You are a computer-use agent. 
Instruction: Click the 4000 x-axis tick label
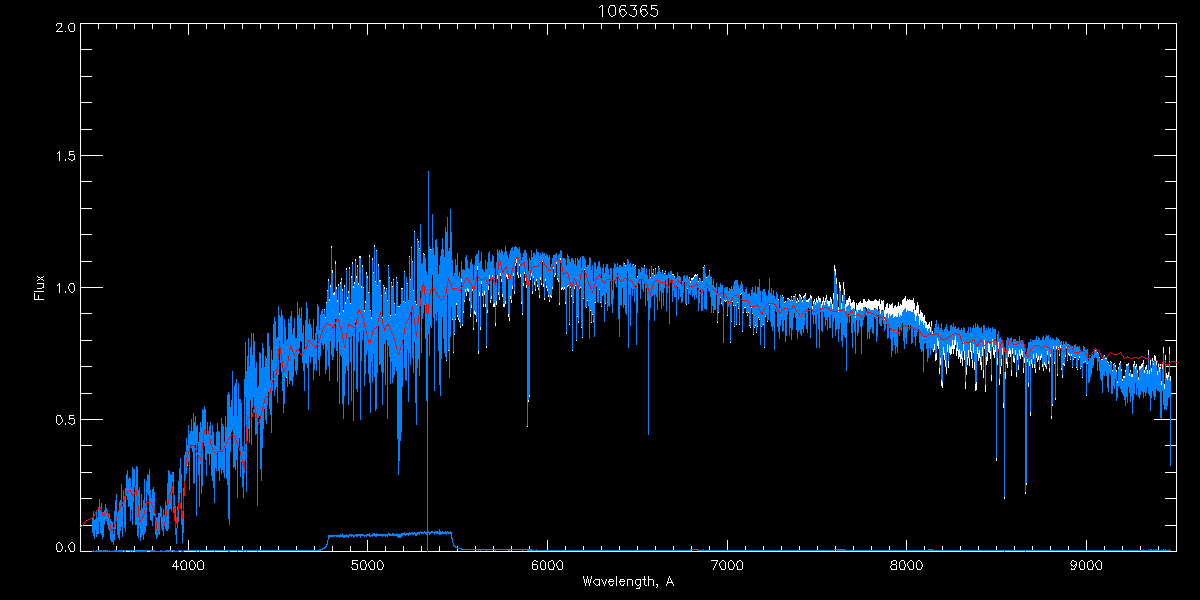[x=188, y=564]
